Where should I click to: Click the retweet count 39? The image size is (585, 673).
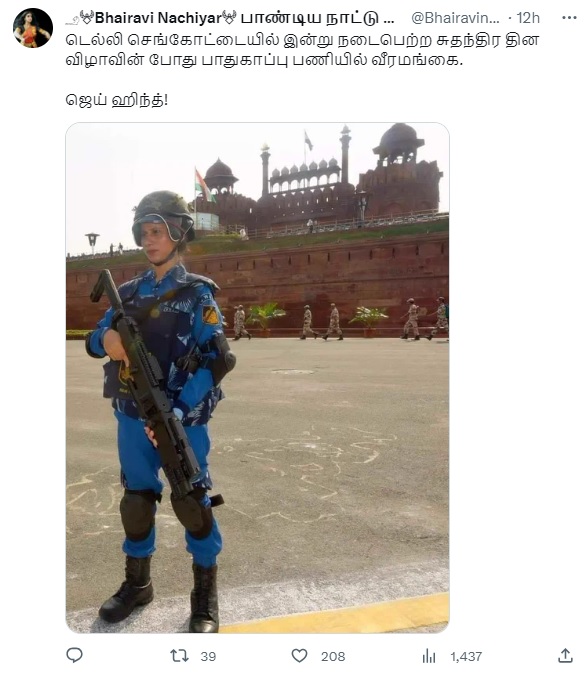point(208,656)
